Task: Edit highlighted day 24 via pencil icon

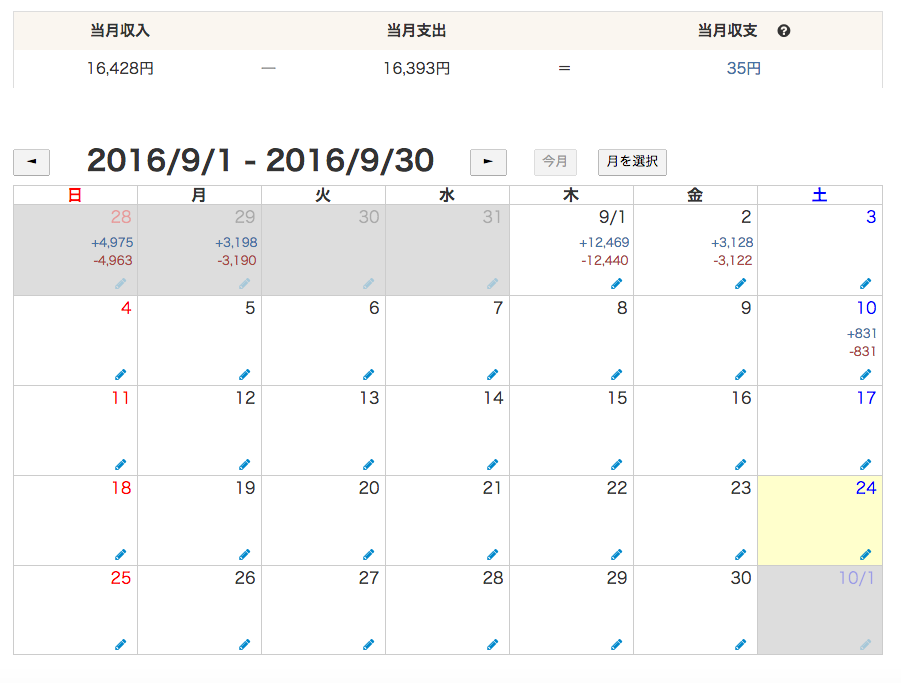Action: (x=865, y=554)
